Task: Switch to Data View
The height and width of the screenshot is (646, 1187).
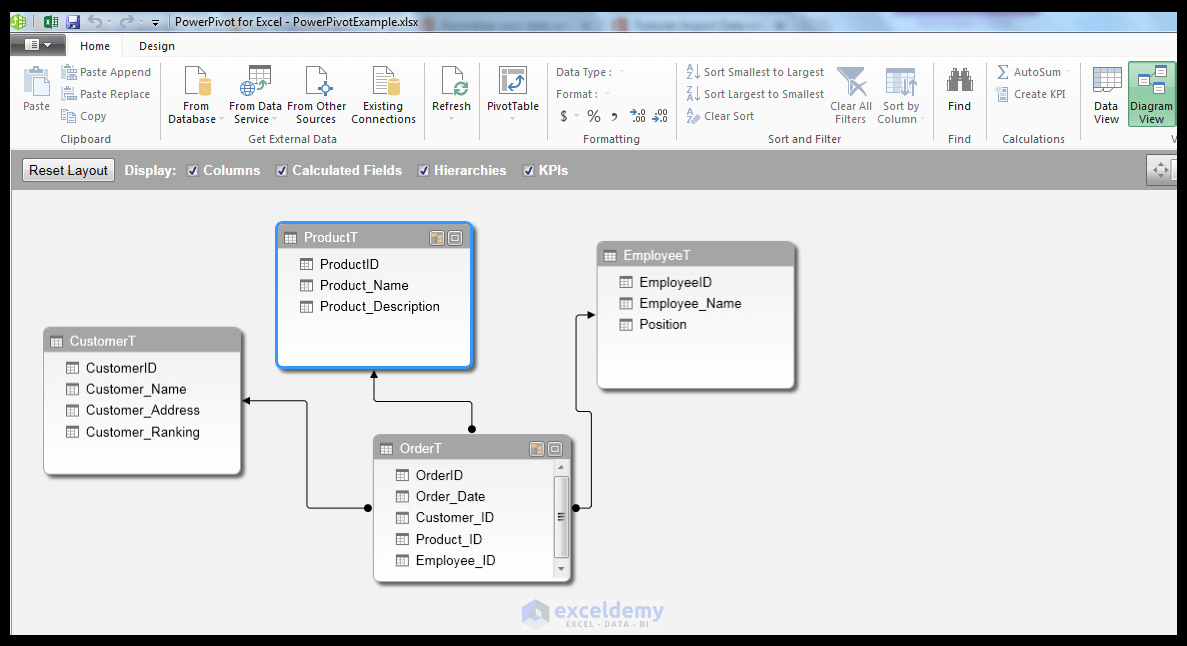Action: click(x=1106, y=95)
